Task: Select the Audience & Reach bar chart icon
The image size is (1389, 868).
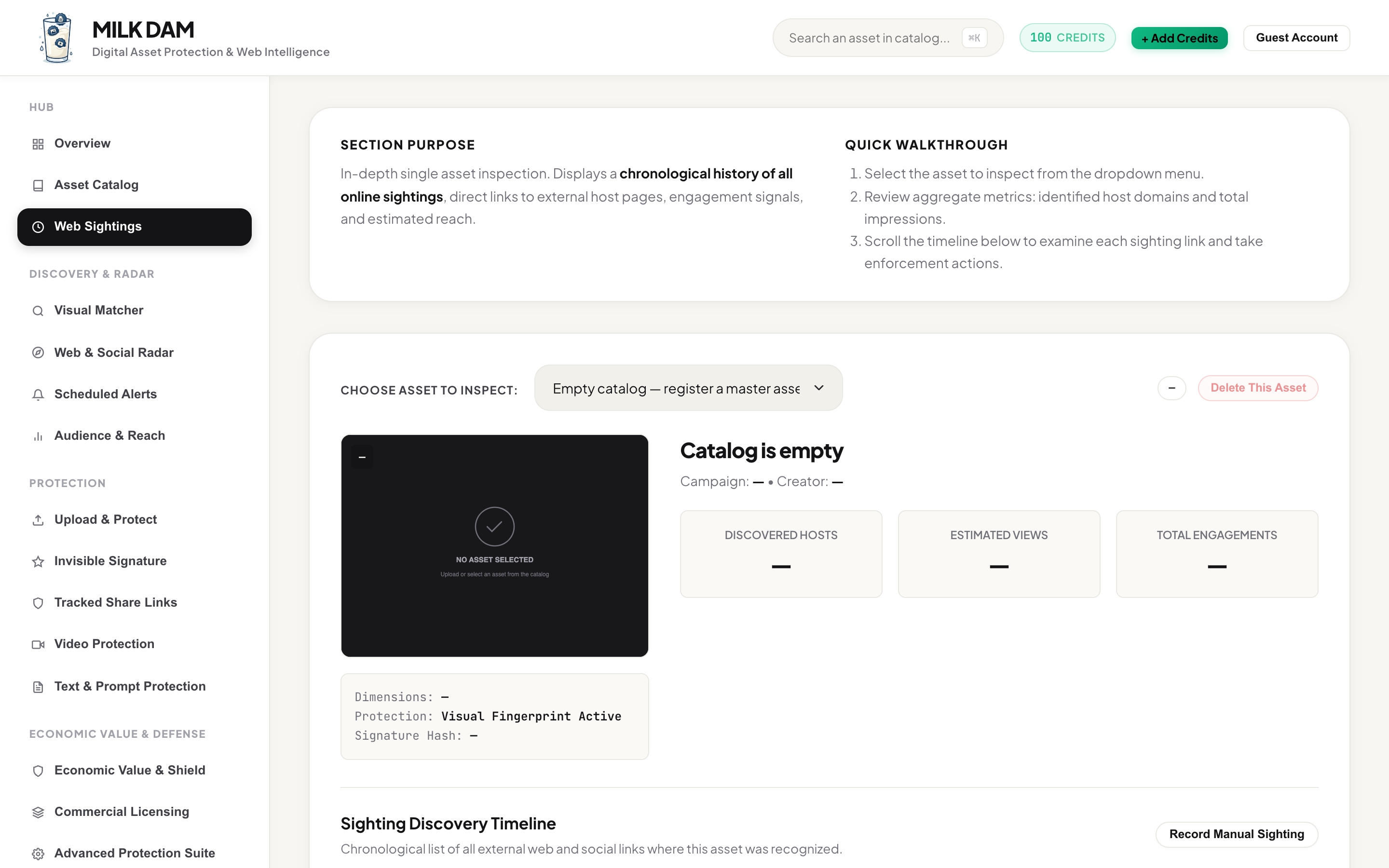Action: click(38, 436)
